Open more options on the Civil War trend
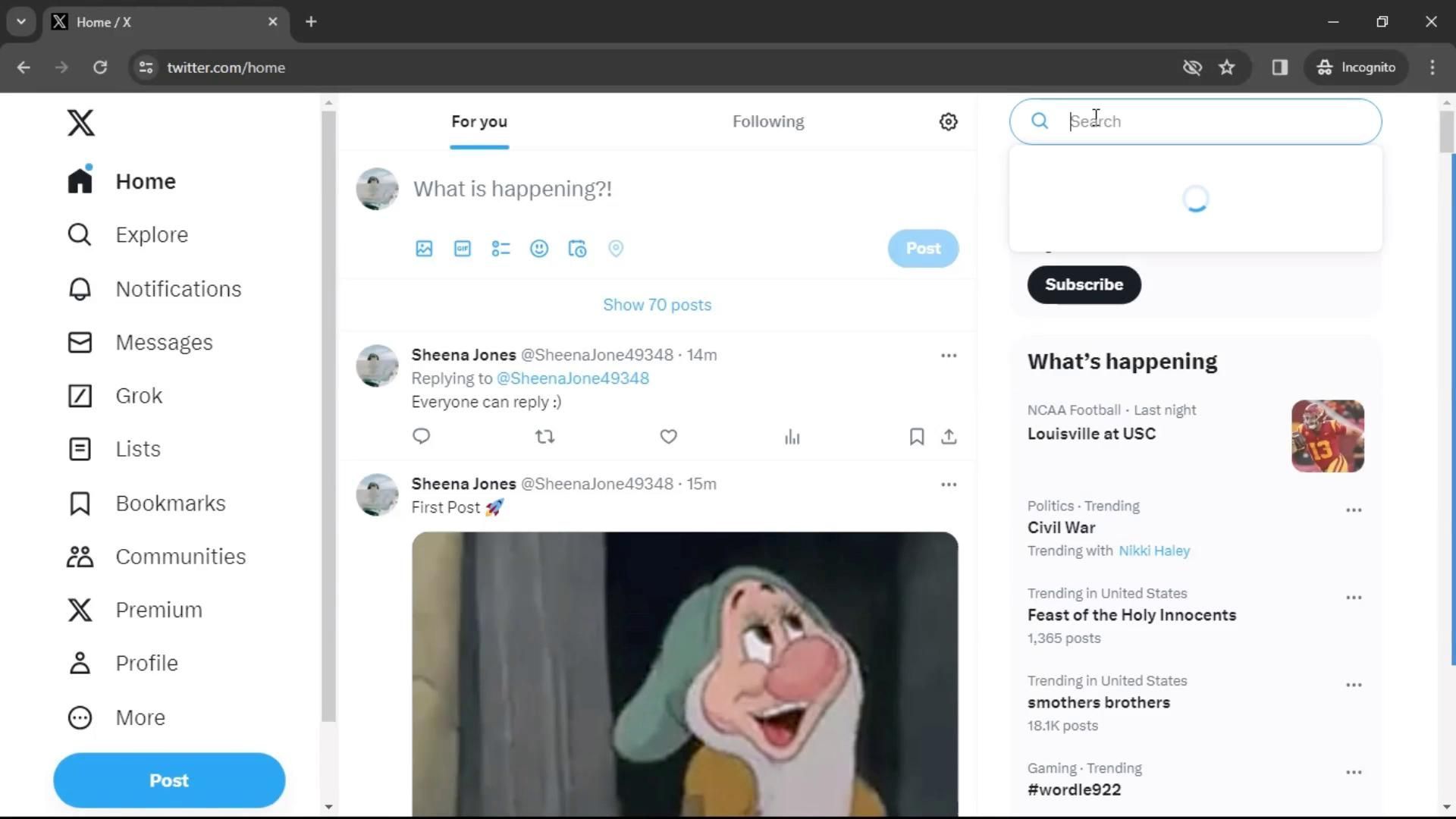This screenshot has width=1456, height=819. tap(1353, 510)
